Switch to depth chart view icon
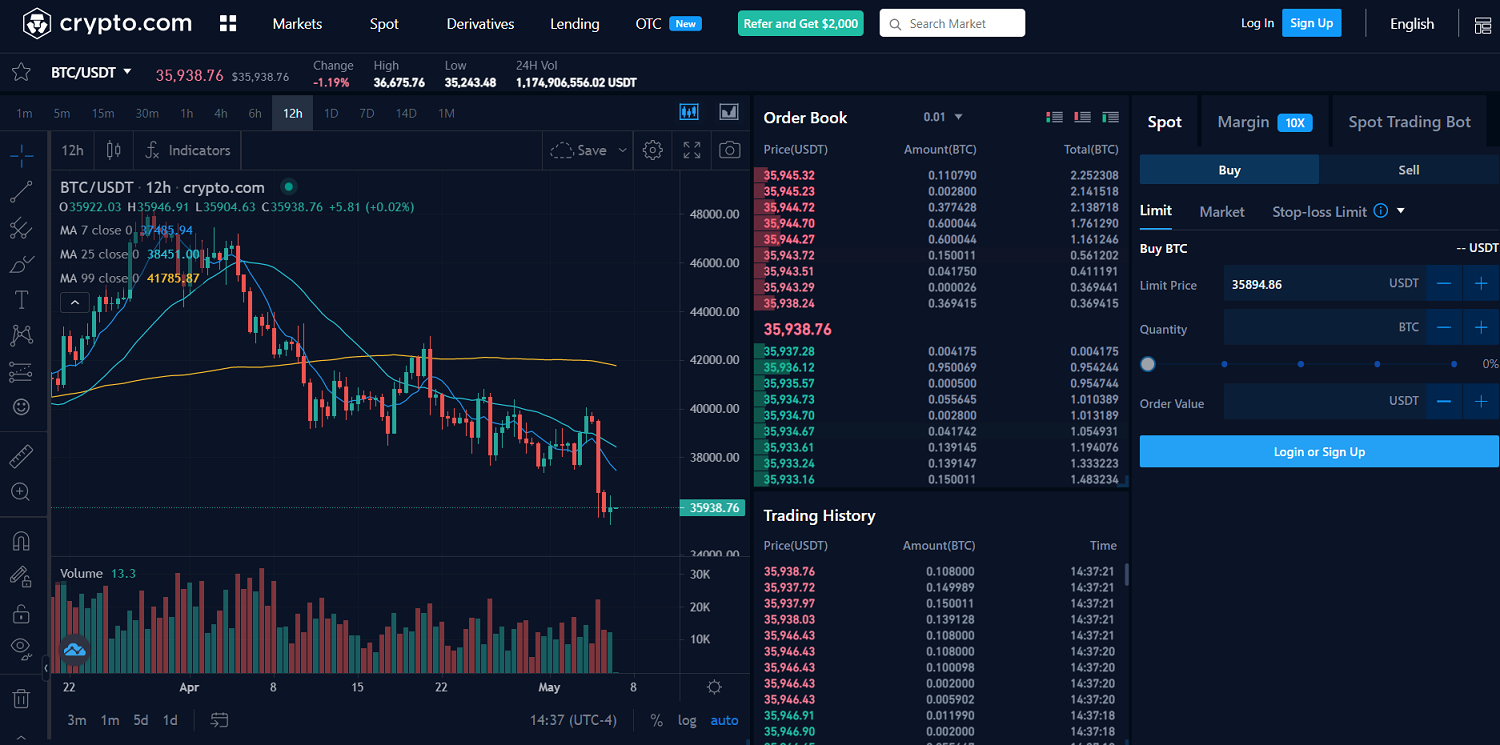 (728, 112)
